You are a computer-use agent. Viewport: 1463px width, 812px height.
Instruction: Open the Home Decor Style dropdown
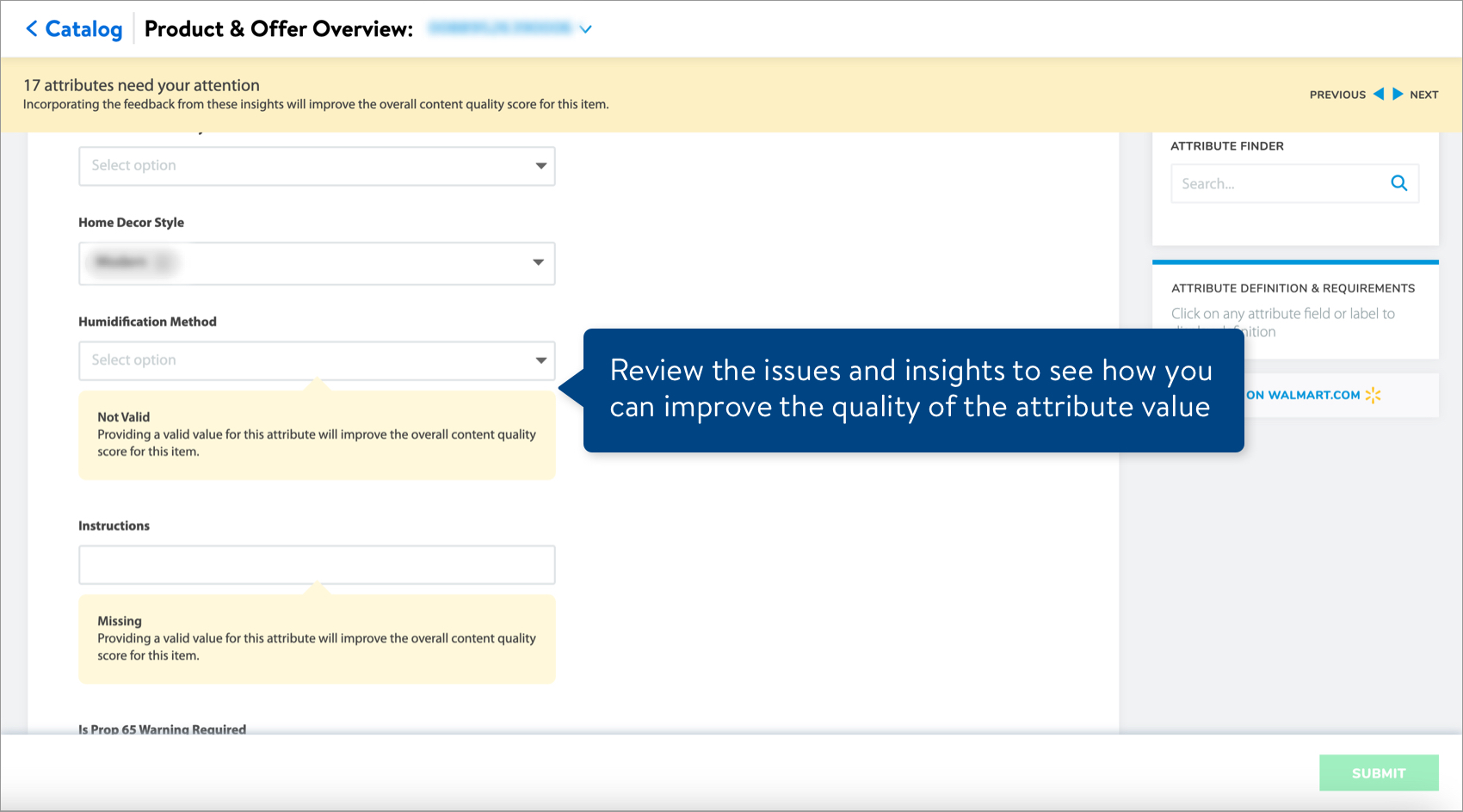point(317,263)
